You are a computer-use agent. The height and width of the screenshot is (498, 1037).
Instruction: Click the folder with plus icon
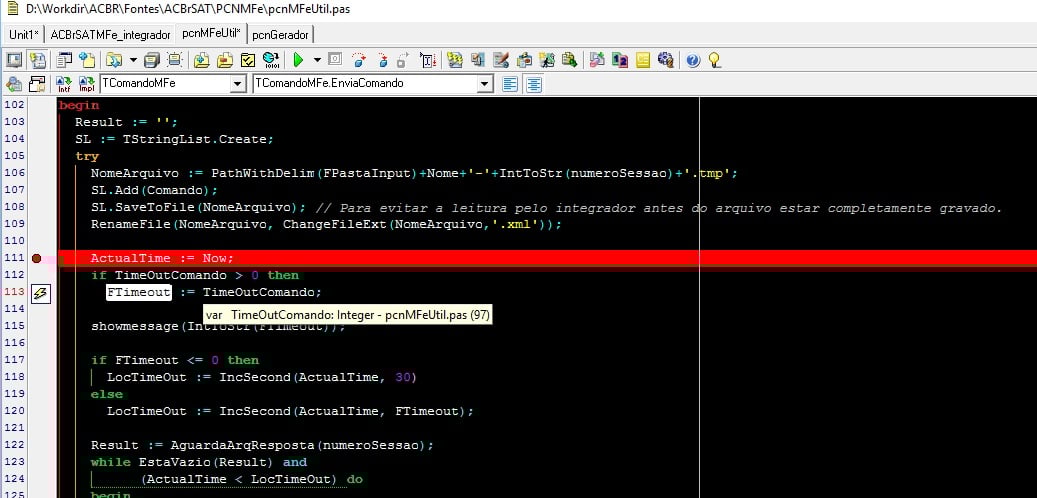click(x=202, y=60)
